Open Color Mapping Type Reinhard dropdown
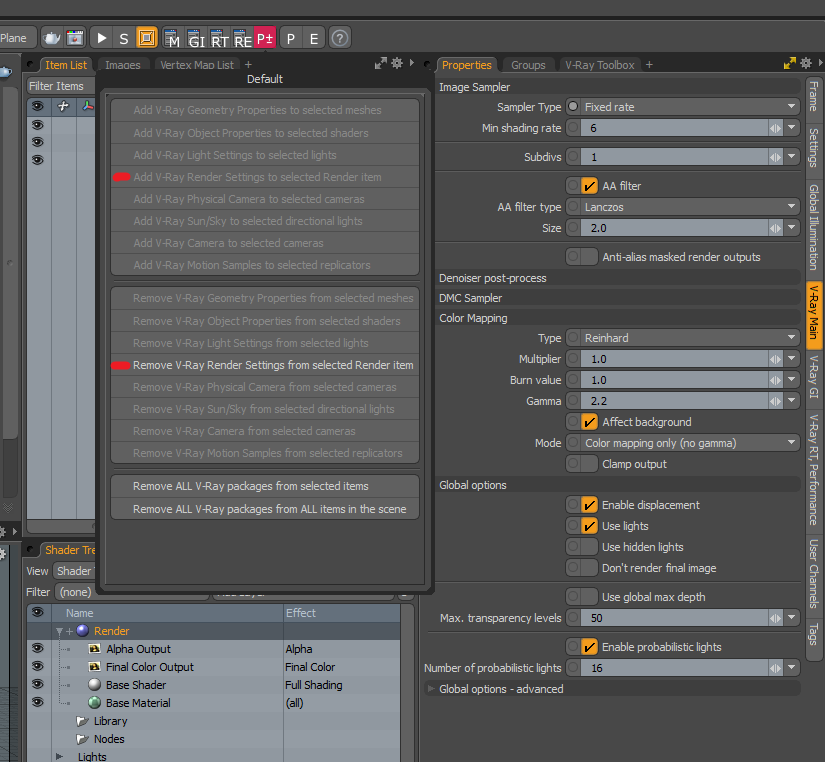The width and height of the screenshot is (825, 762). coord(690,338)
